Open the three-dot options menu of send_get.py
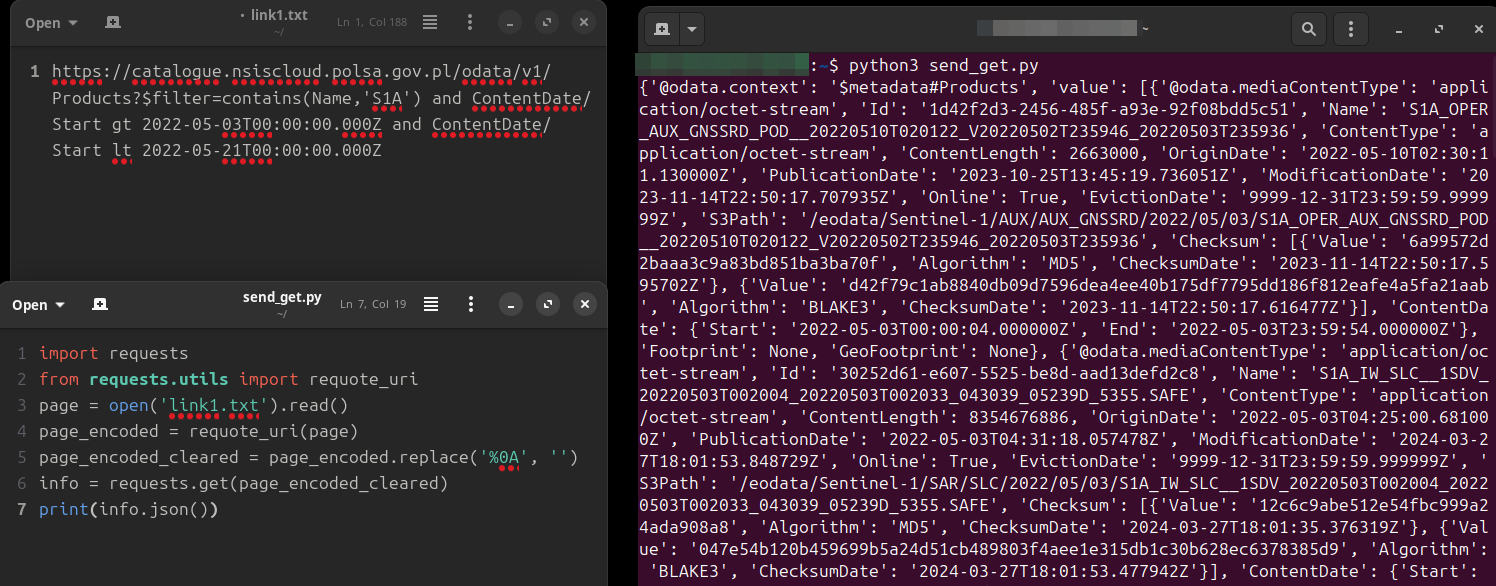 click(470, 304)
